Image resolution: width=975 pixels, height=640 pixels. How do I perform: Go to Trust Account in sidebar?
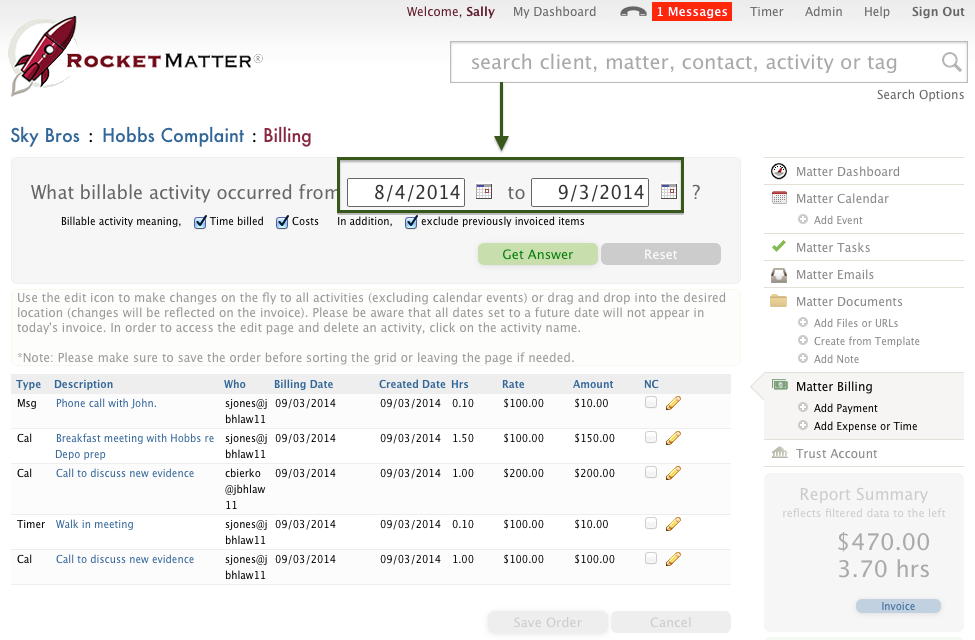point(836,454)
